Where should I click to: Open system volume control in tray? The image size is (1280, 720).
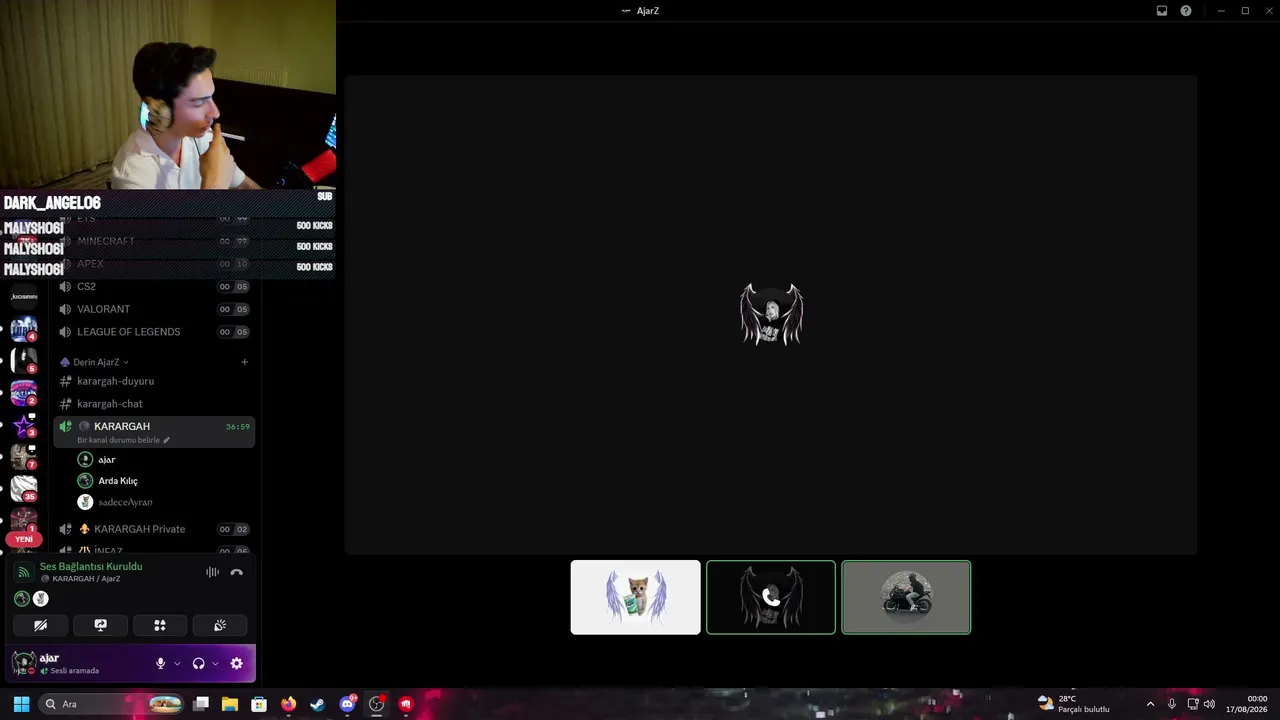pos(1209,704)
